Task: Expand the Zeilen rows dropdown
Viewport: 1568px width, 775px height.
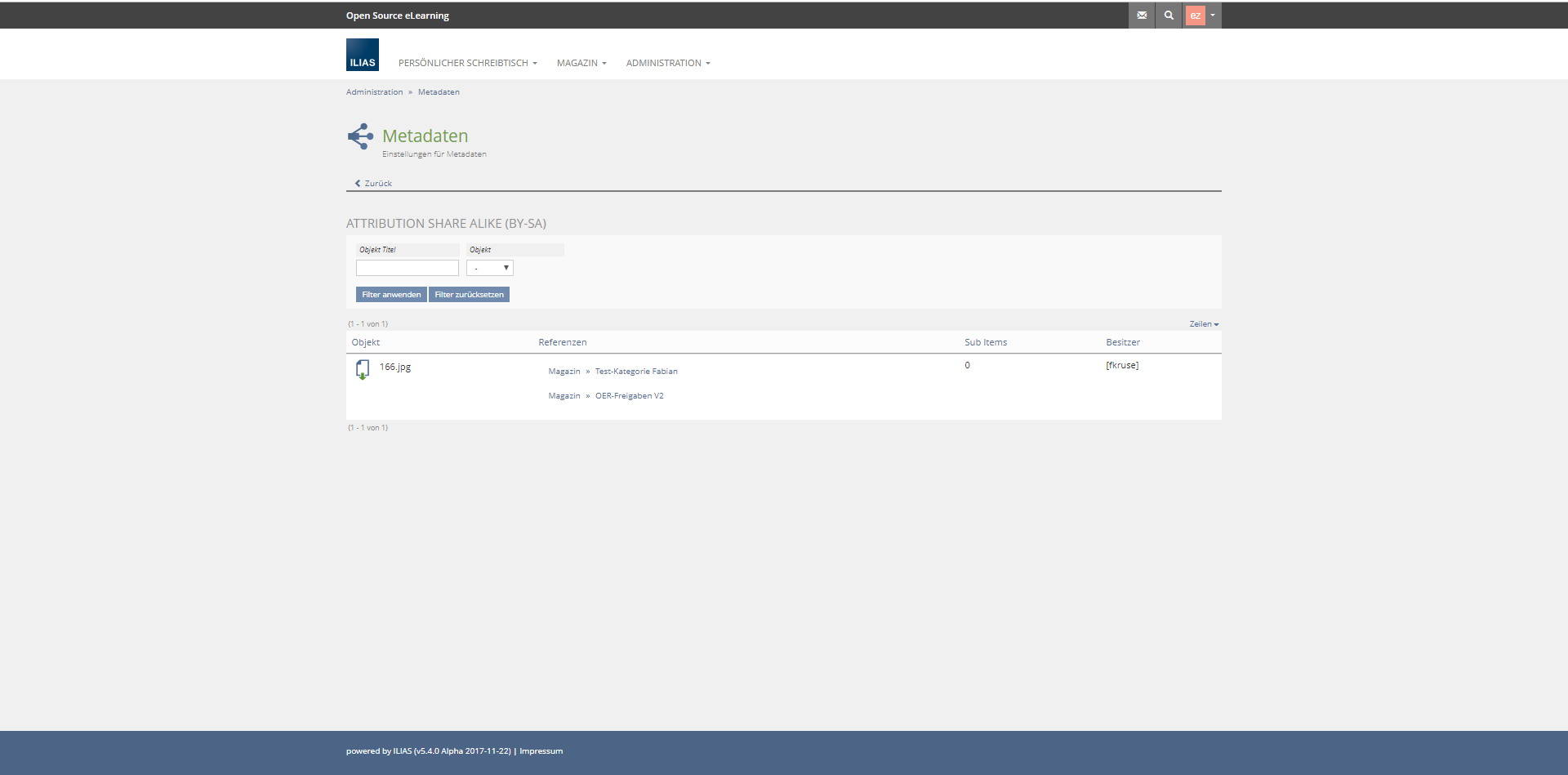Action: pos(1204,324)
